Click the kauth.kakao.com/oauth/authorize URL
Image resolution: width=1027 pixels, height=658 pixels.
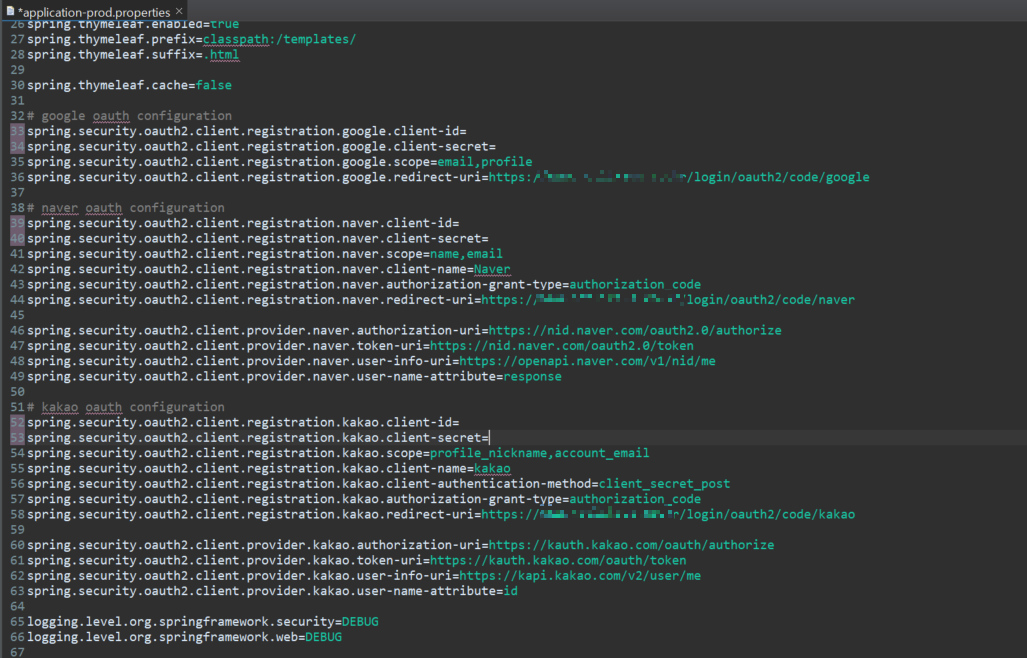click(631, 545)
